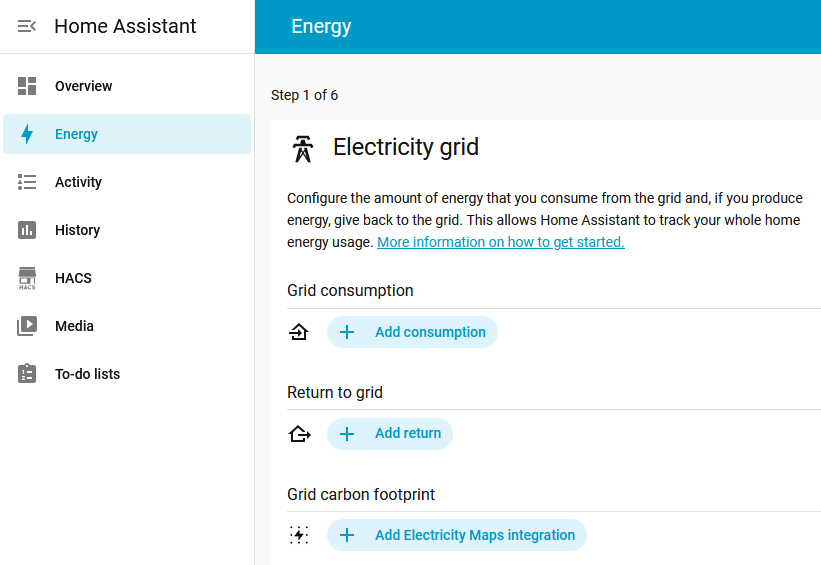This screenshot has height=565, width=821.
Task: Open the Overview sidebar item
Action: [x=127, y=86]
